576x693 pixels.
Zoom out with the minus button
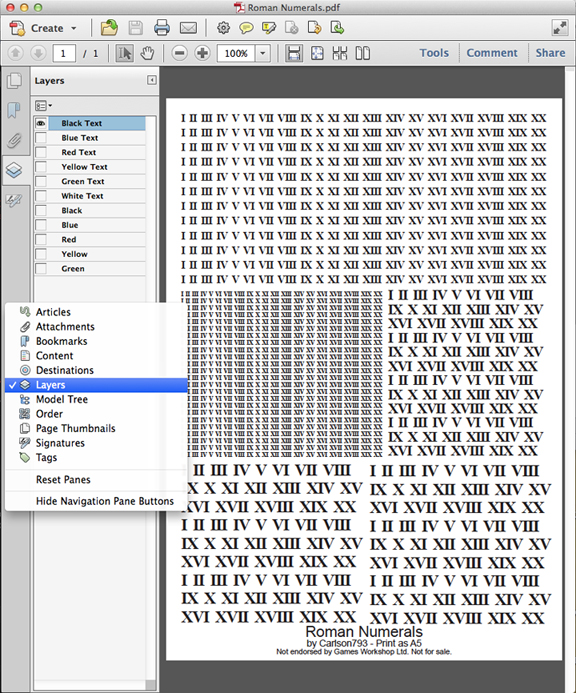point(179,53)
